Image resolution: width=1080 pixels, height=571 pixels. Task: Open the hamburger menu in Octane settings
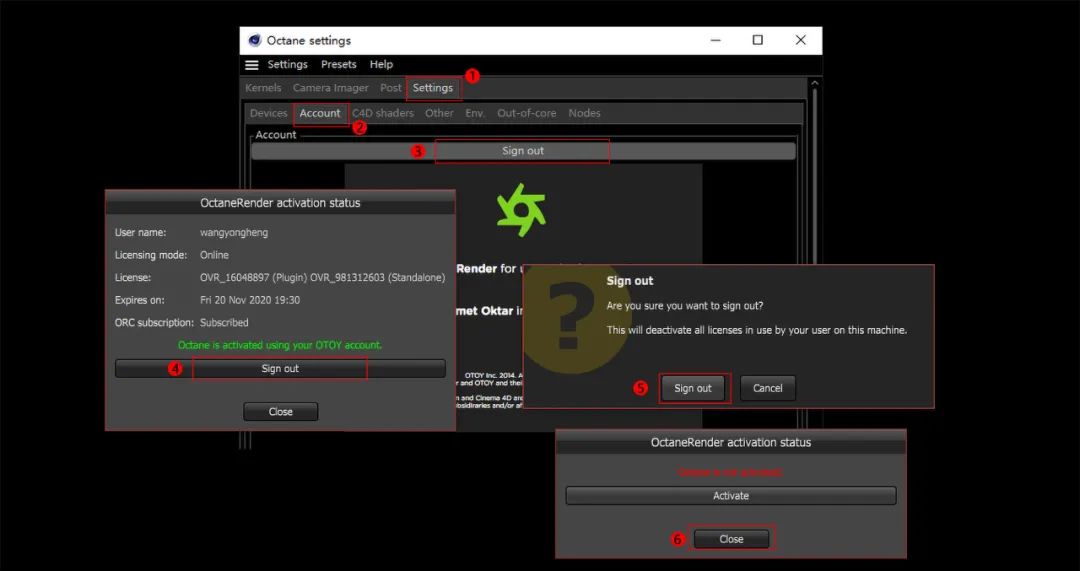[x=252, y=65]
